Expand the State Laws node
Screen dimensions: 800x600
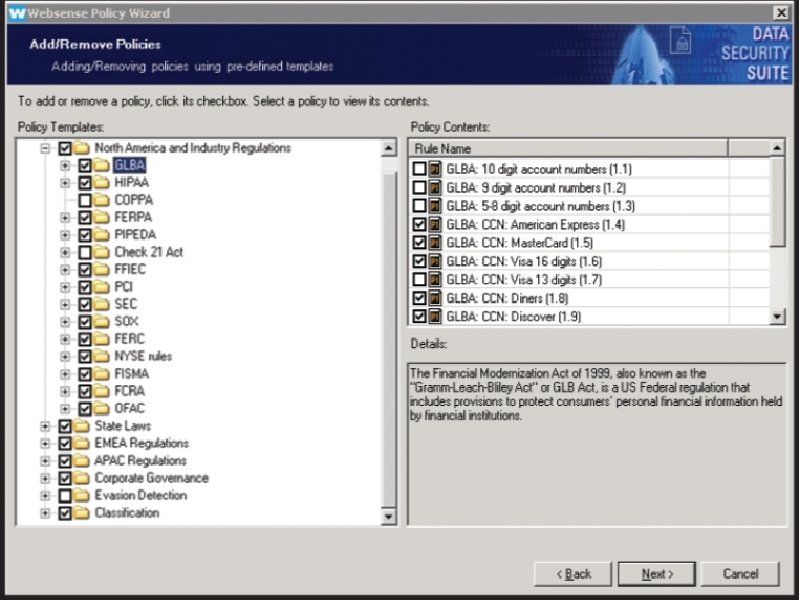point(45,426)
